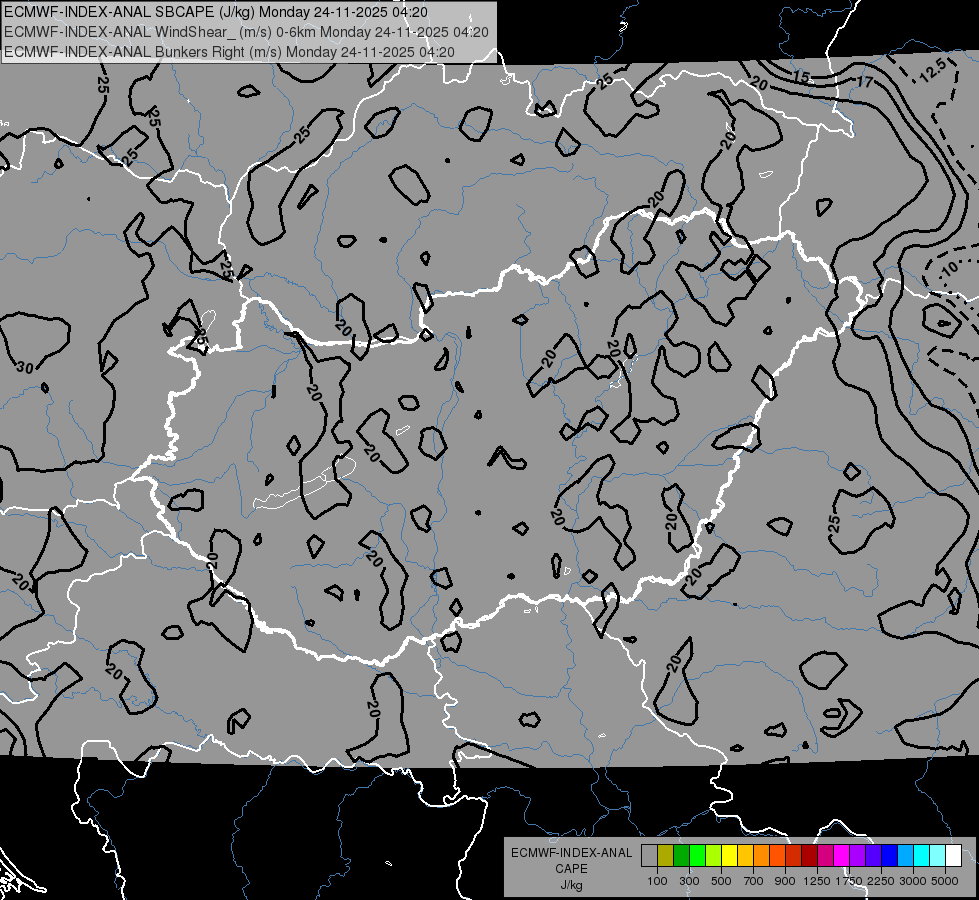Click the WindShear 0-6km title line
The width and height of the screenshot is (979, 900).
click(x=247, y=32)
